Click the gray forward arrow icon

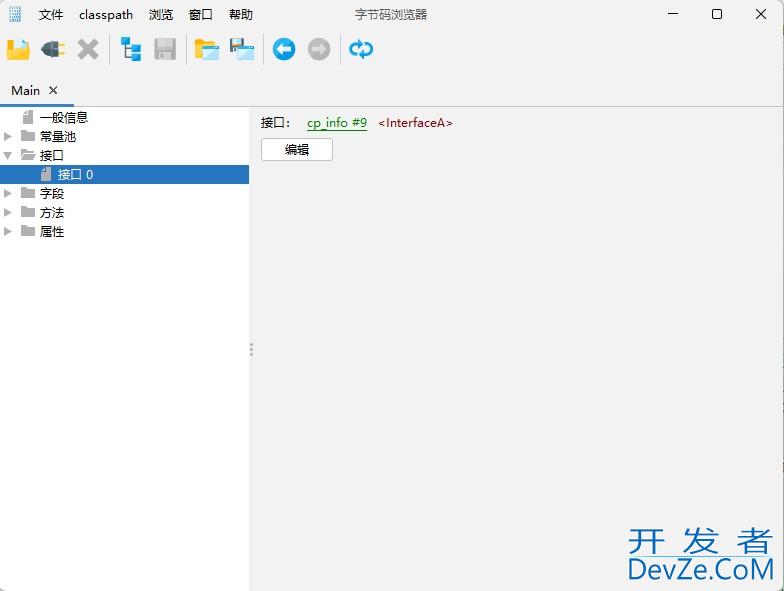pyautogui.click(x=319, y=49)
